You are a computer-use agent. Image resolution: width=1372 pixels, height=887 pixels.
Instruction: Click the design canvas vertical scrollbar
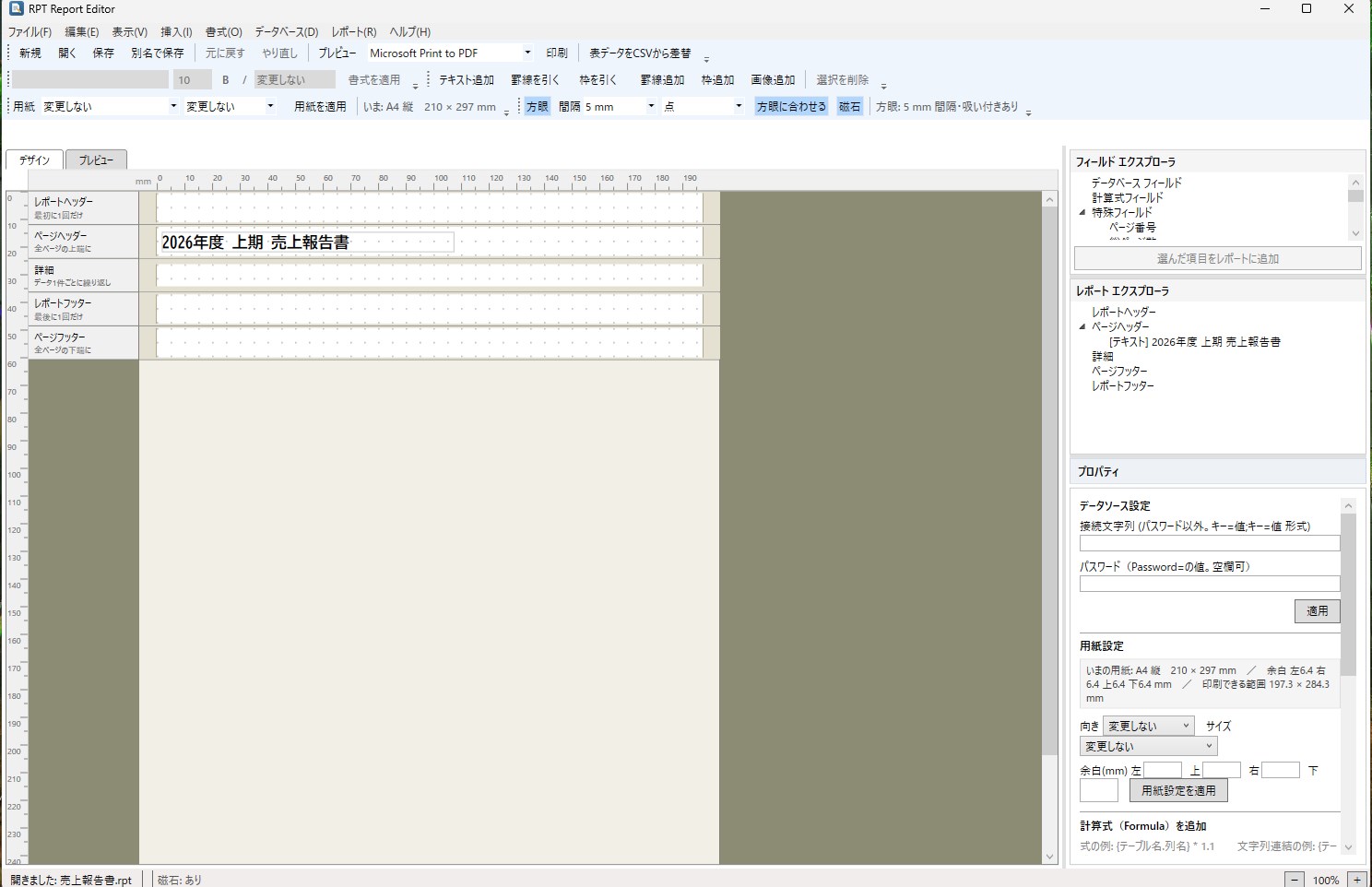pyautogui.click(x=1049, y=527)
